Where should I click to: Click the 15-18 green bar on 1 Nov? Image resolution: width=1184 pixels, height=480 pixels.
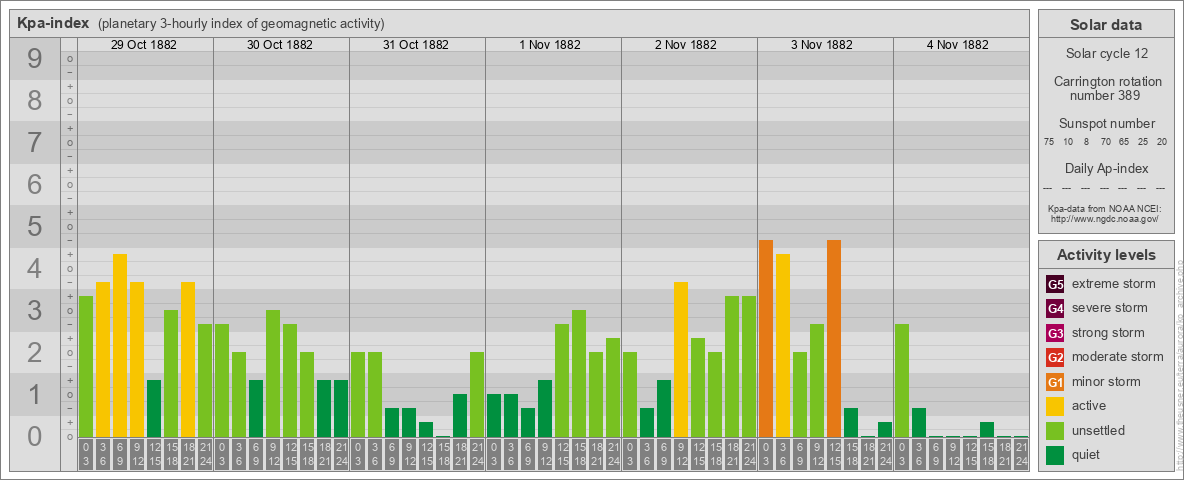coord(579,374)
